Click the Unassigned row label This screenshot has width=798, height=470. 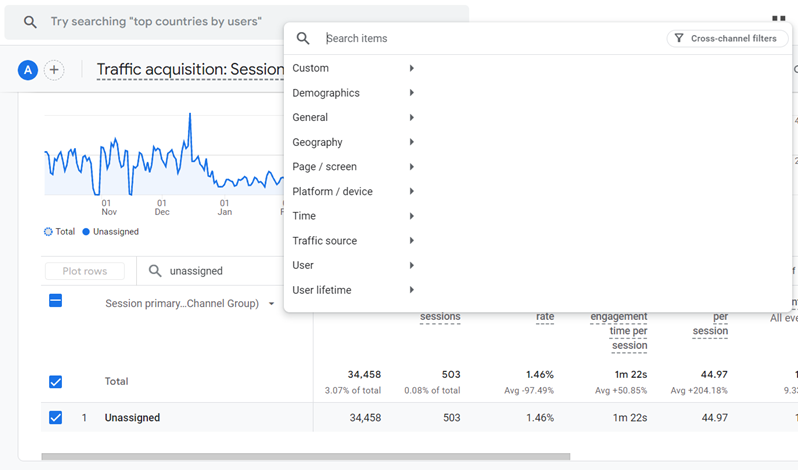pos(132,418)
